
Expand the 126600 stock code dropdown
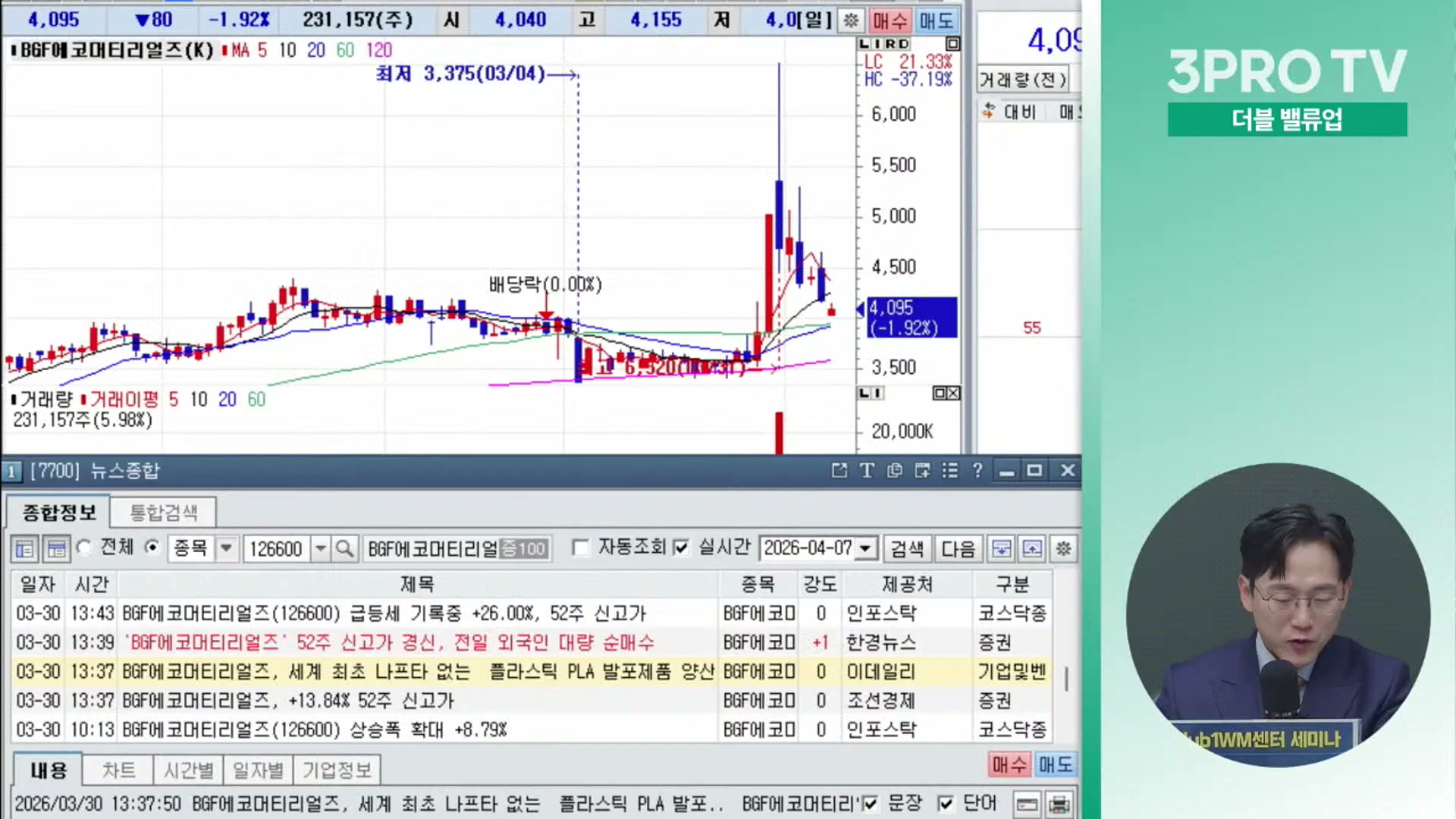[x=321, y=548]
